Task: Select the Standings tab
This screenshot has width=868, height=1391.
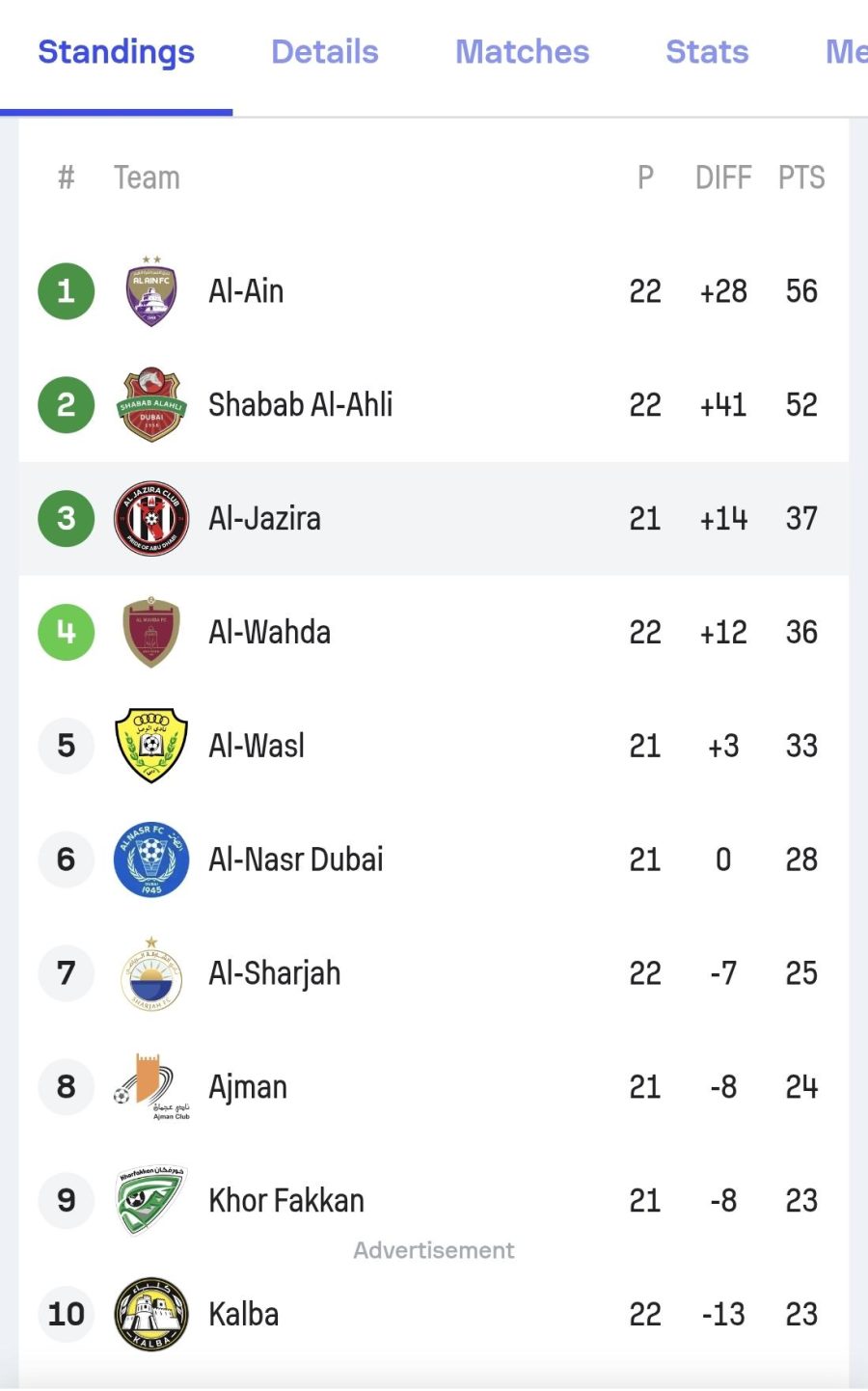Action: point(116,52)
